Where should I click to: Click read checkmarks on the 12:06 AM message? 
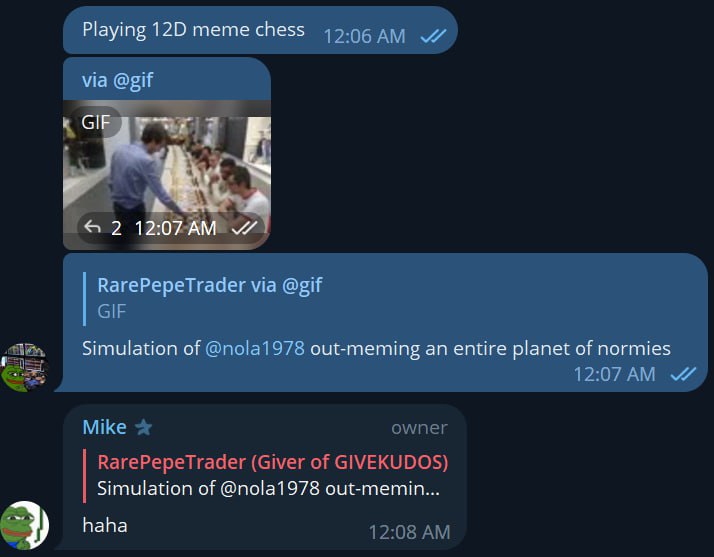click(434, 36)
